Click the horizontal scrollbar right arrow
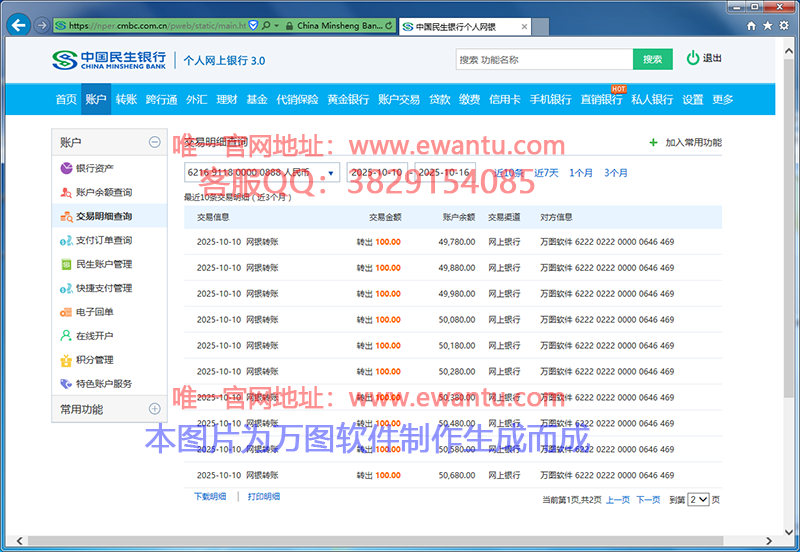This screenshot has width=800, height=552. 769,541
